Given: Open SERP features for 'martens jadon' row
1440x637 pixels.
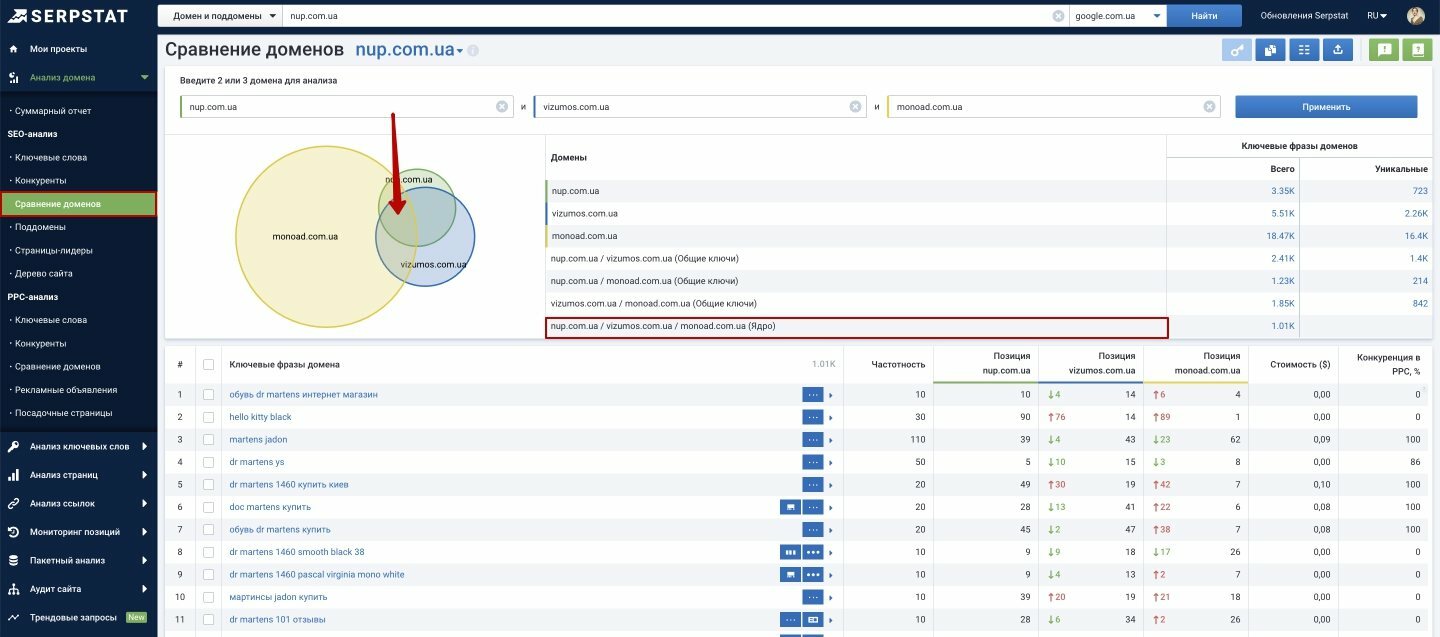Looking at the screenshot, I should (813, 439).
